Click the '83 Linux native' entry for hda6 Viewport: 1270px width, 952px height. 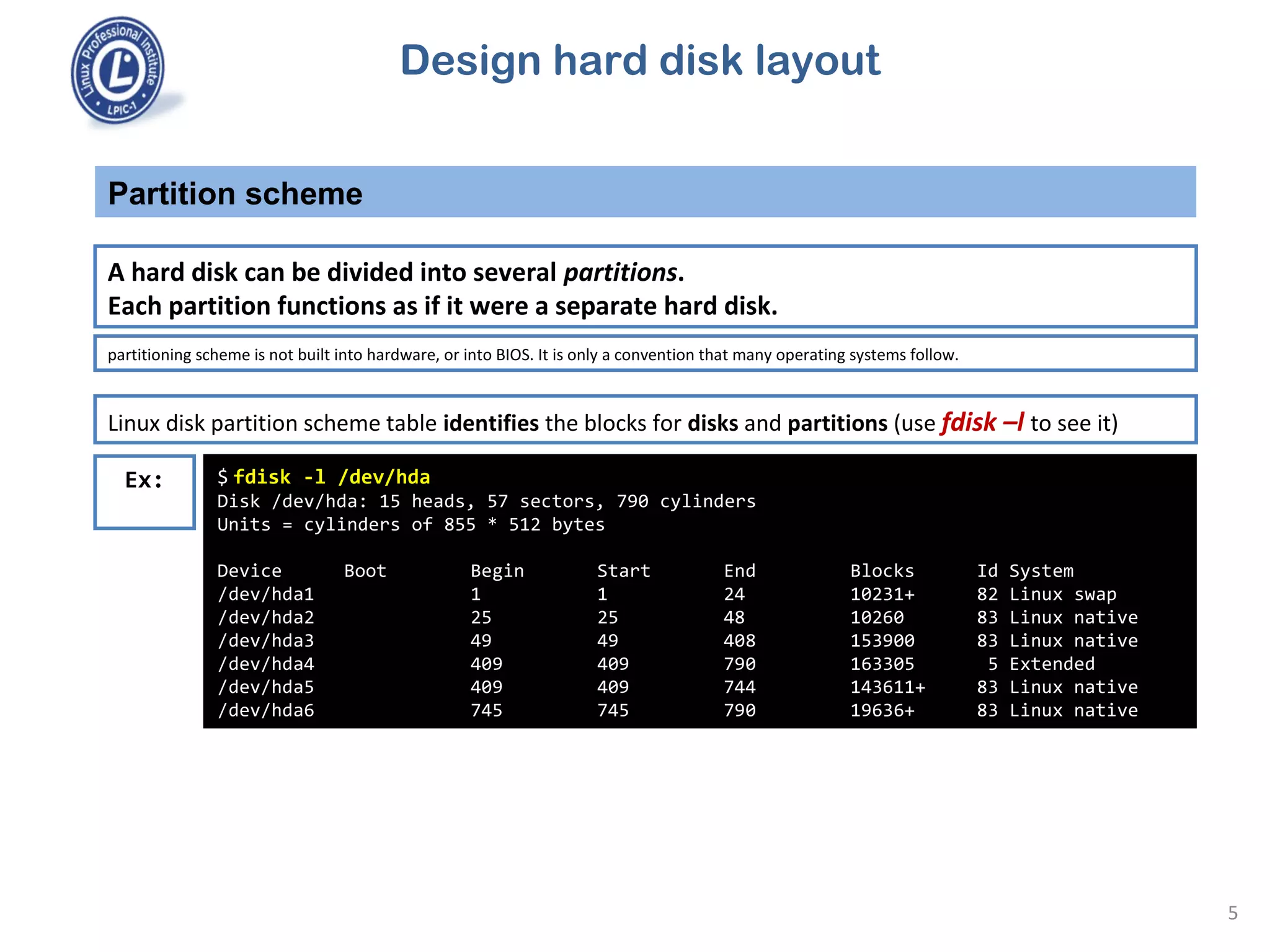(x=1057, y=710)
